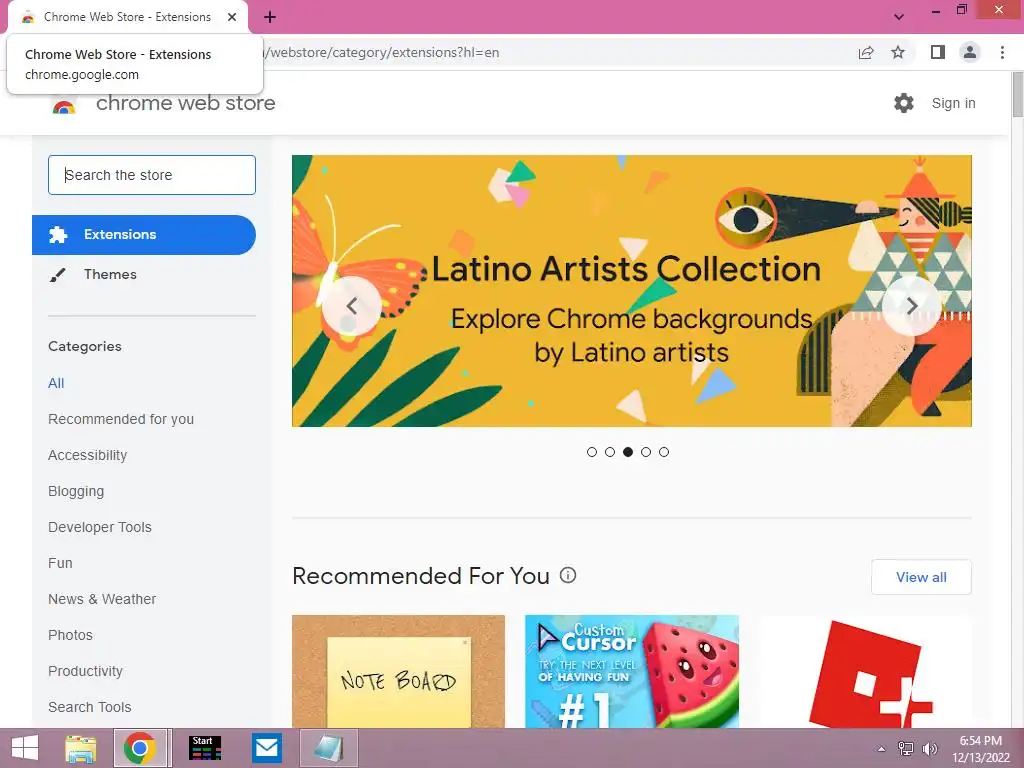Image resolution: width=1024 pixels, height=768 pixels.
Task: Choose the Developer Tools category
Action: (100, 527)
